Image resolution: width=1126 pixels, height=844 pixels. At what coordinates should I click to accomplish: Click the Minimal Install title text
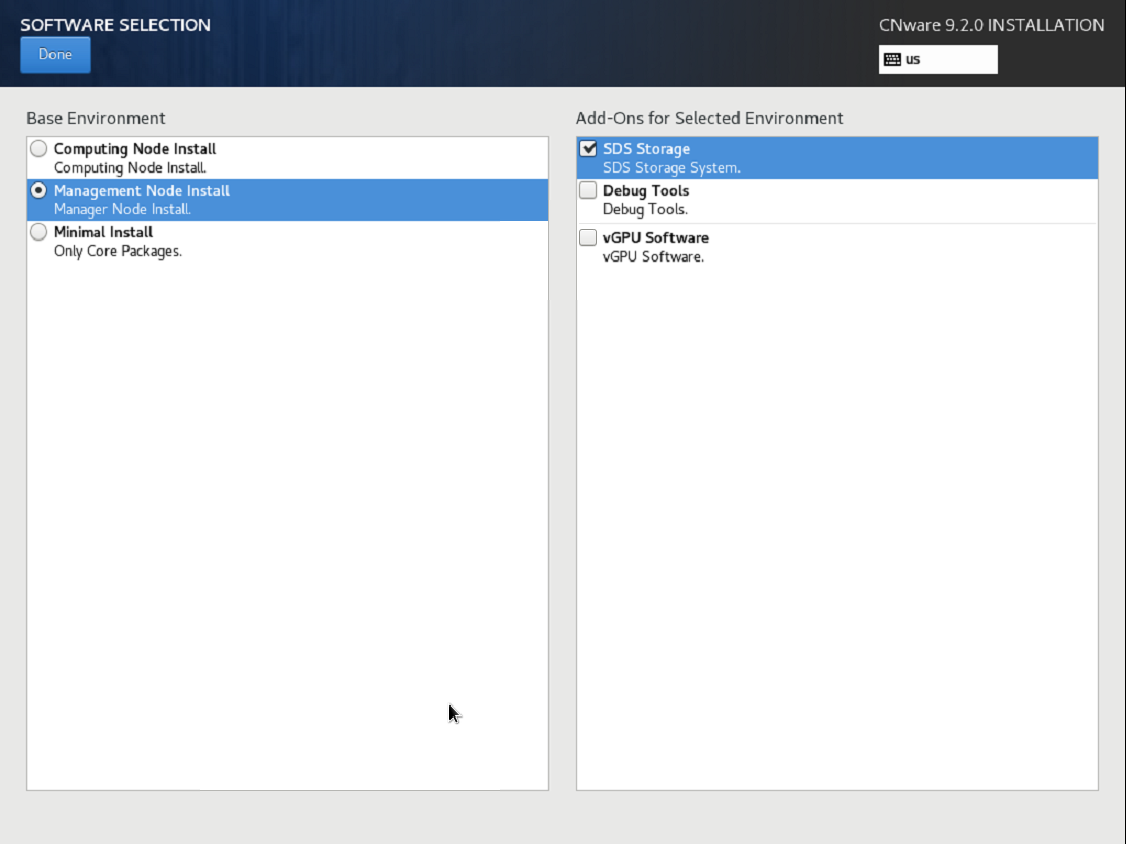[103, 232]
